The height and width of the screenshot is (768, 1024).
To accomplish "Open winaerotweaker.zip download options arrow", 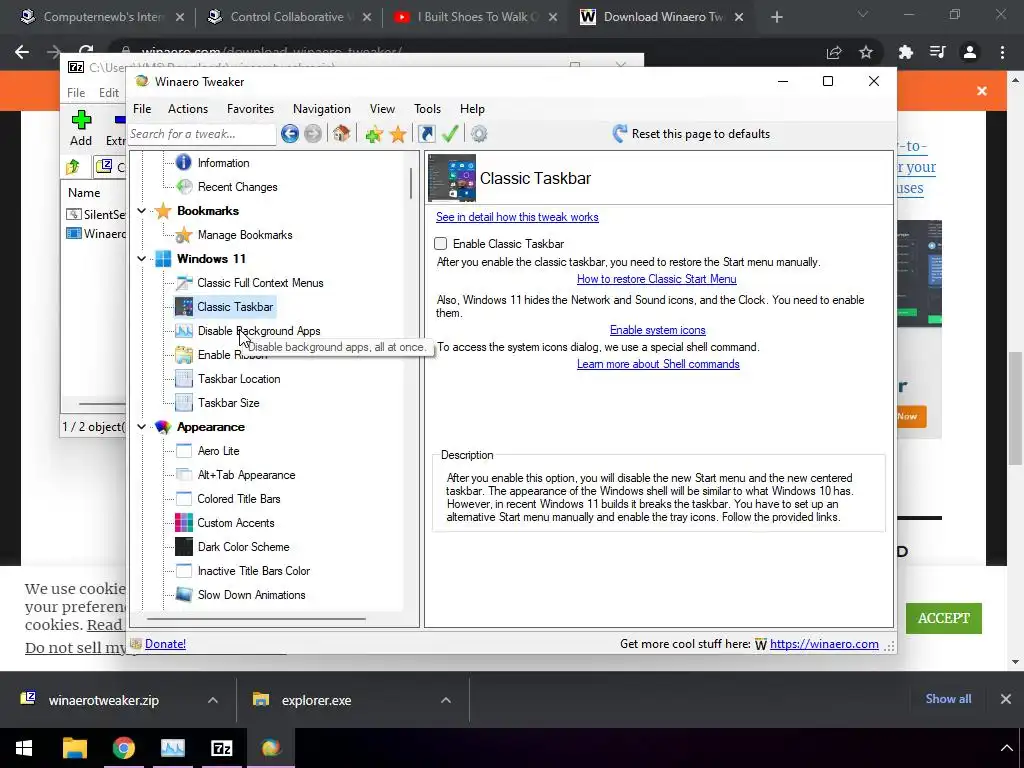I will point(213,700).
